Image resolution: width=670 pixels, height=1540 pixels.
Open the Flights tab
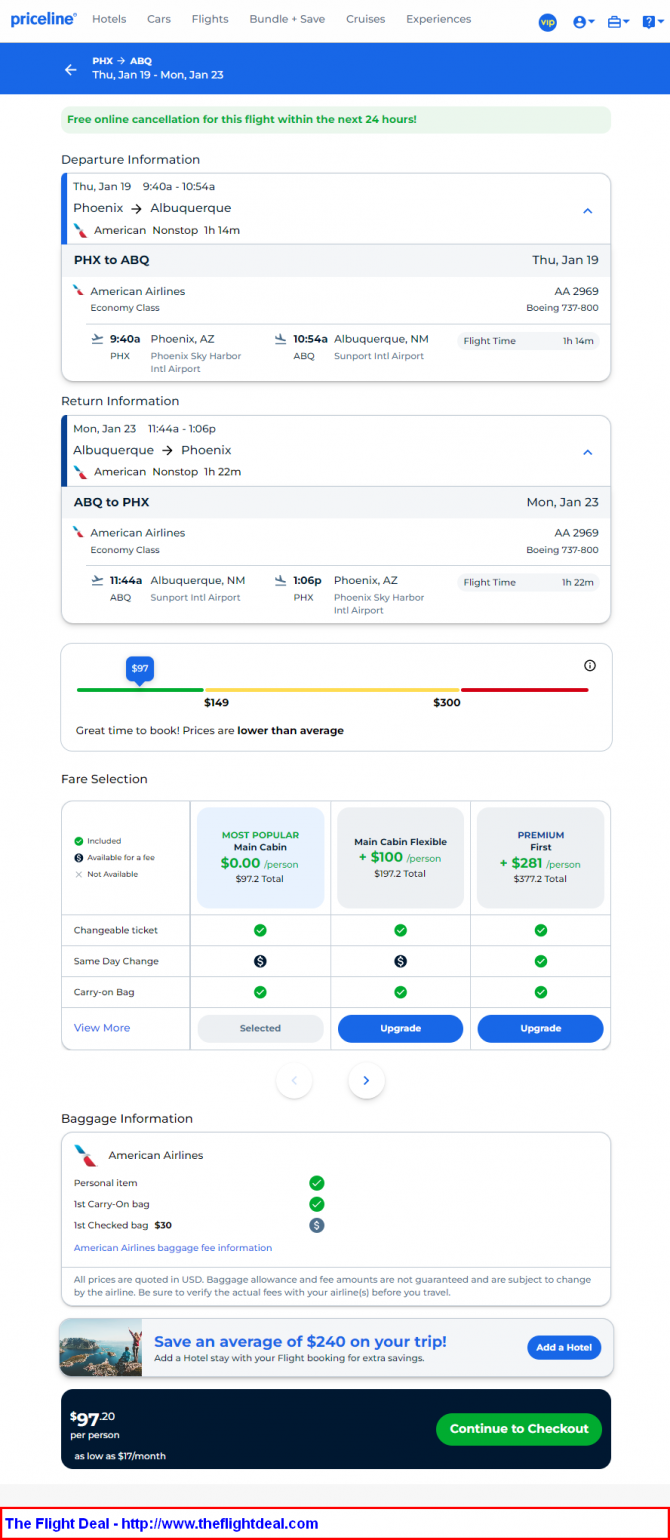[x=210, y=19]
